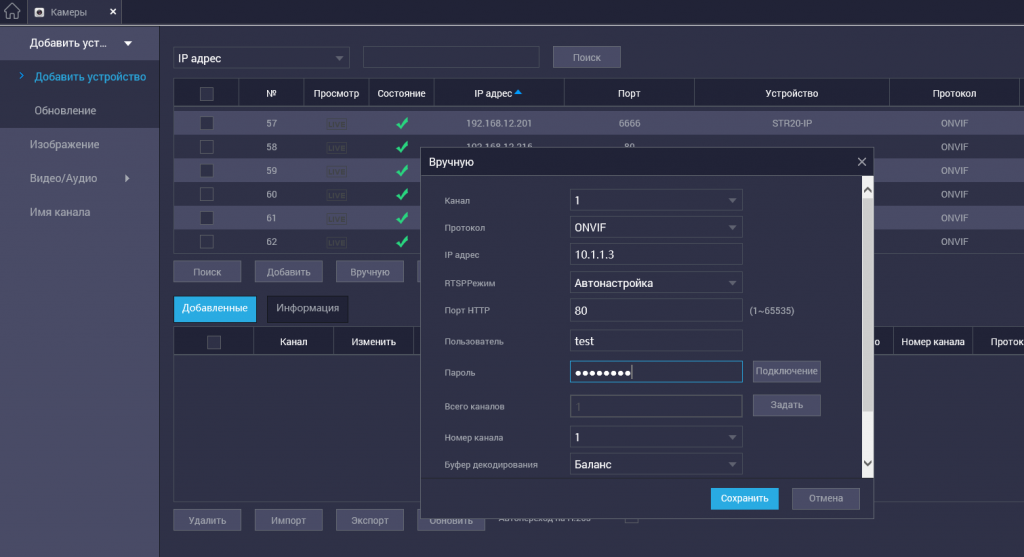This screenshot has width=1024, height=557.
Task: Click the Home icon in the top bar
Action: pyautogui.click(x=12, y=12)
